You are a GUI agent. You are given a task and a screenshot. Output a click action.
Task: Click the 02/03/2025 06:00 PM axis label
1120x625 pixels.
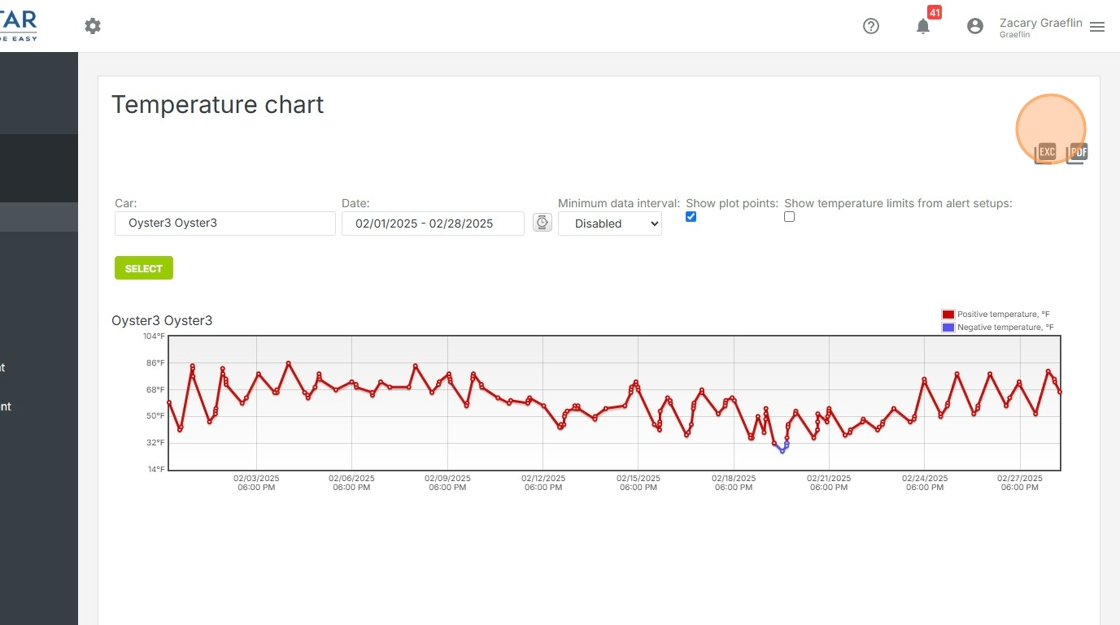(256, 483)
